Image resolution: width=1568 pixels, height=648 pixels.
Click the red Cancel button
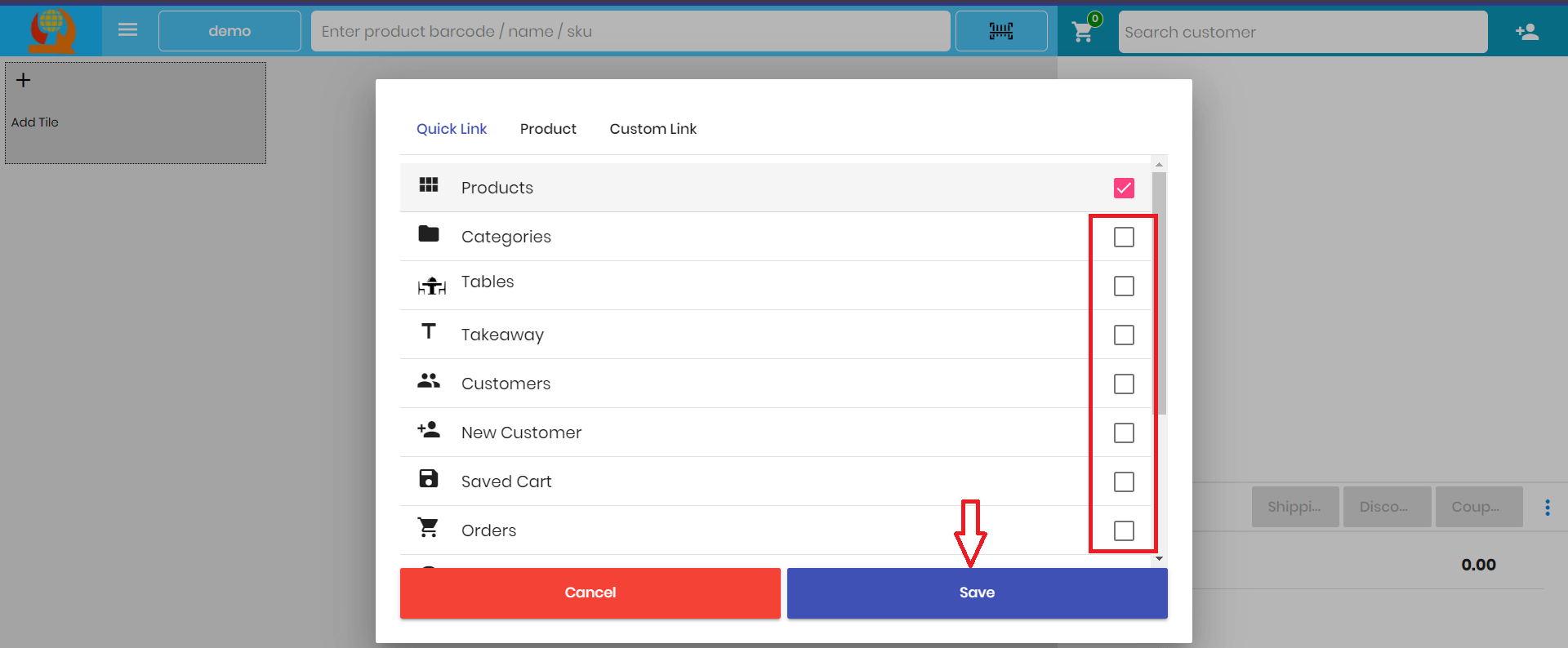tap(590, 593)
